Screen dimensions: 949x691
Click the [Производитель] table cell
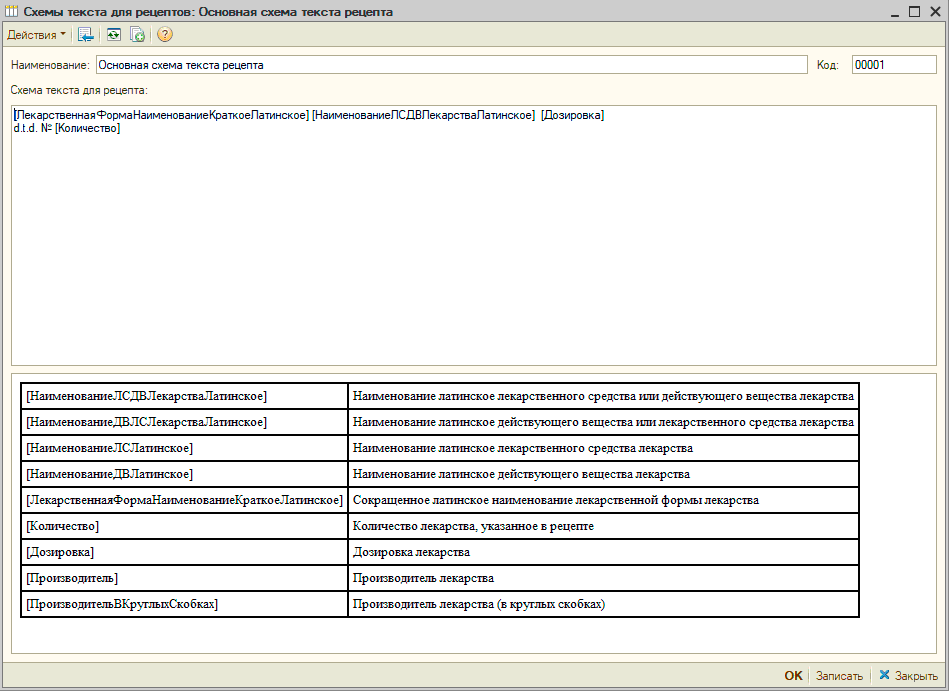tap(185, 578)
